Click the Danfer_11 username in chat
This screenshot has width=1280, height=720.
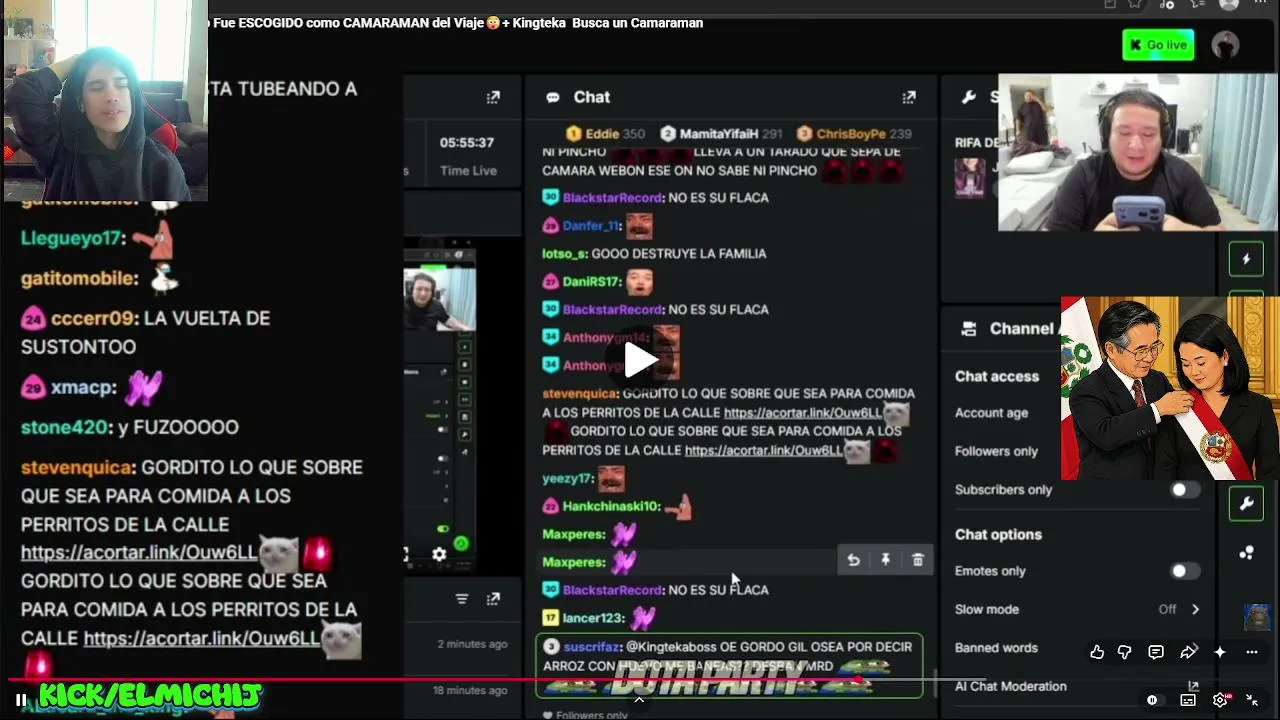click(x=591, y=226)
